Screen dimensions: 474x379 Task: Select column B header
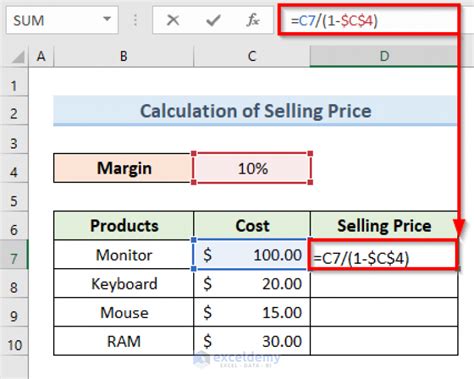pos(123,56)
